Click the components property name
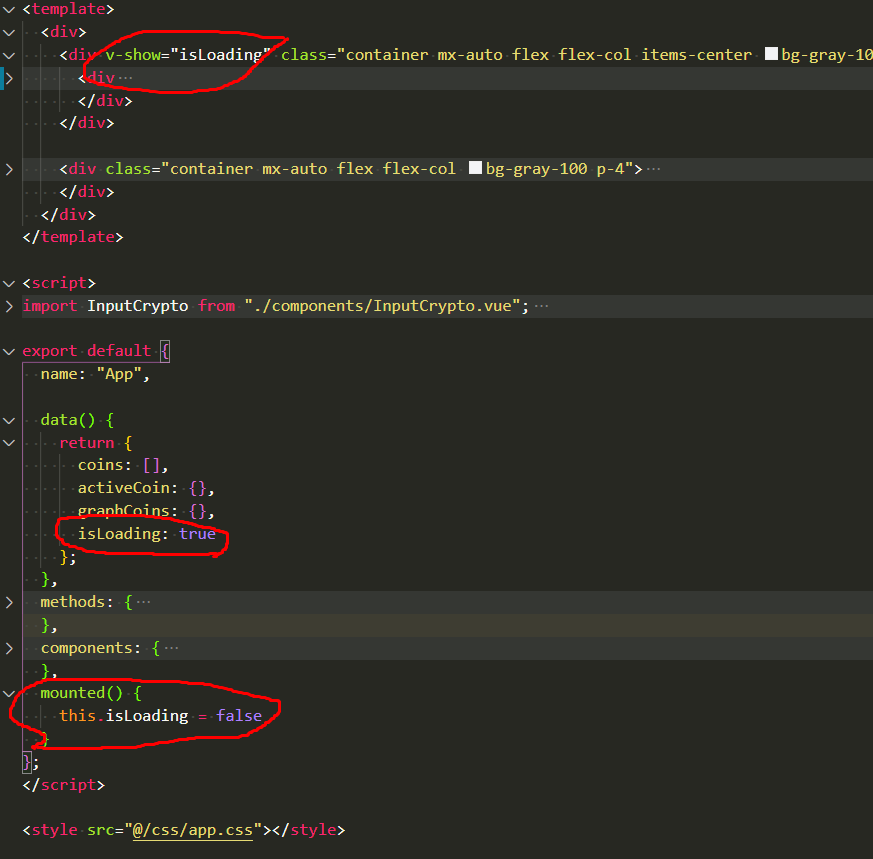The width and height of the screenshot is (873, 859). pyautogui.click(x=86, y=648)
